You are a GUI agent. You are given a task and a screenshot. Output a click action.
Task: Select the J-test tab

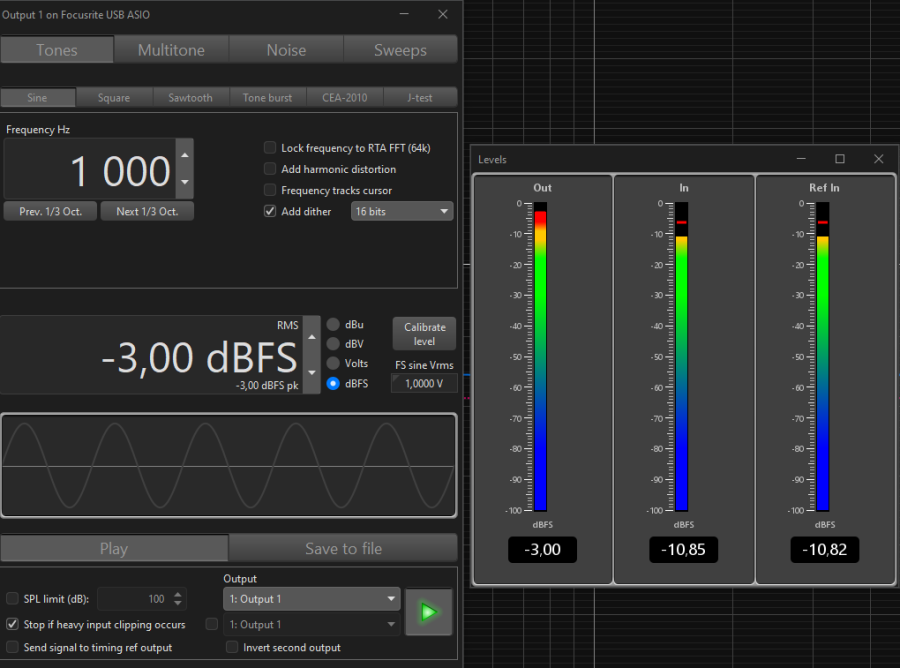[420, 98]
